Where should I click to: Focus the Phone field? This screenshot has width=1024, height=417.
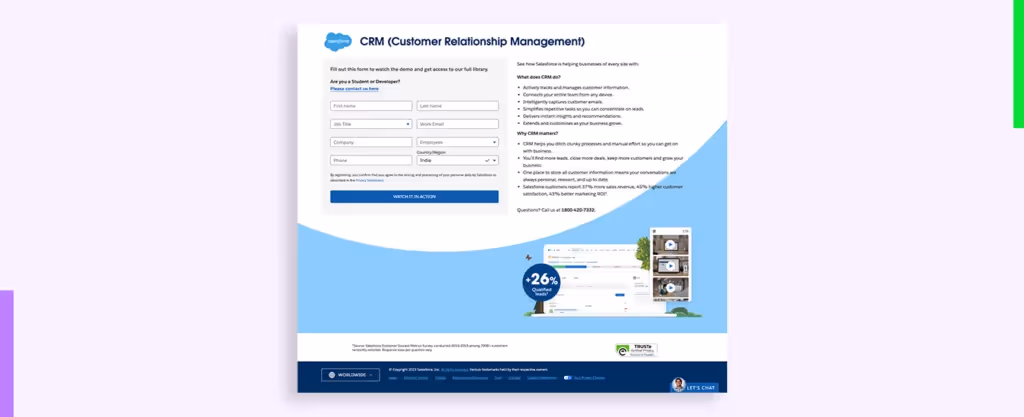[371, 160]
